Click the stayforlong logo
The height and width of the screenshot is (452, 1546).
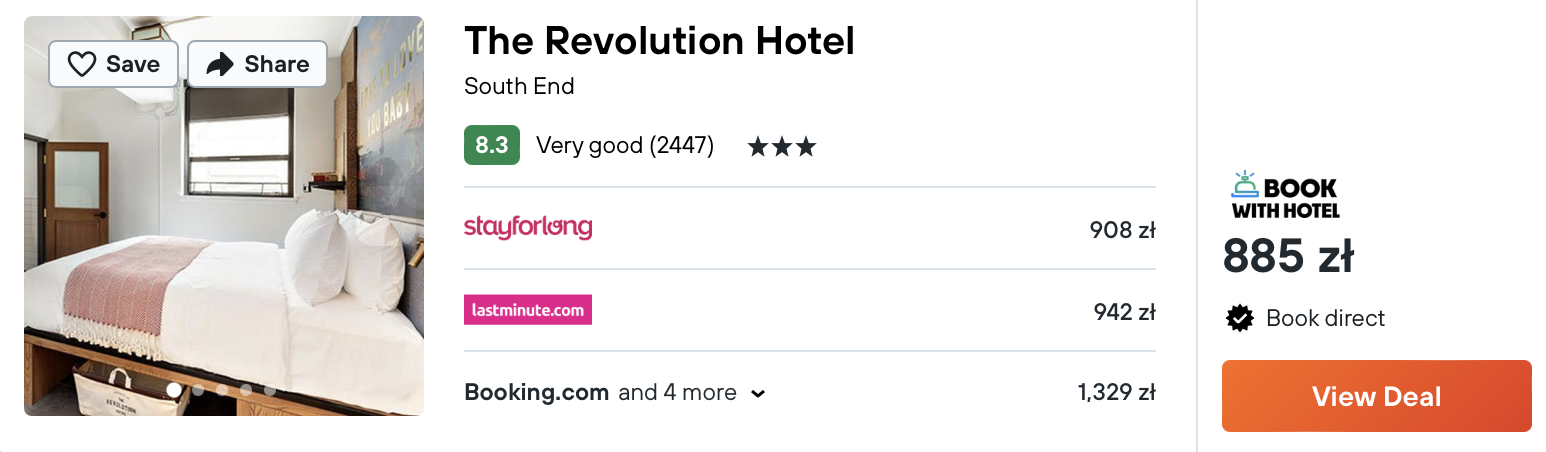528,228
